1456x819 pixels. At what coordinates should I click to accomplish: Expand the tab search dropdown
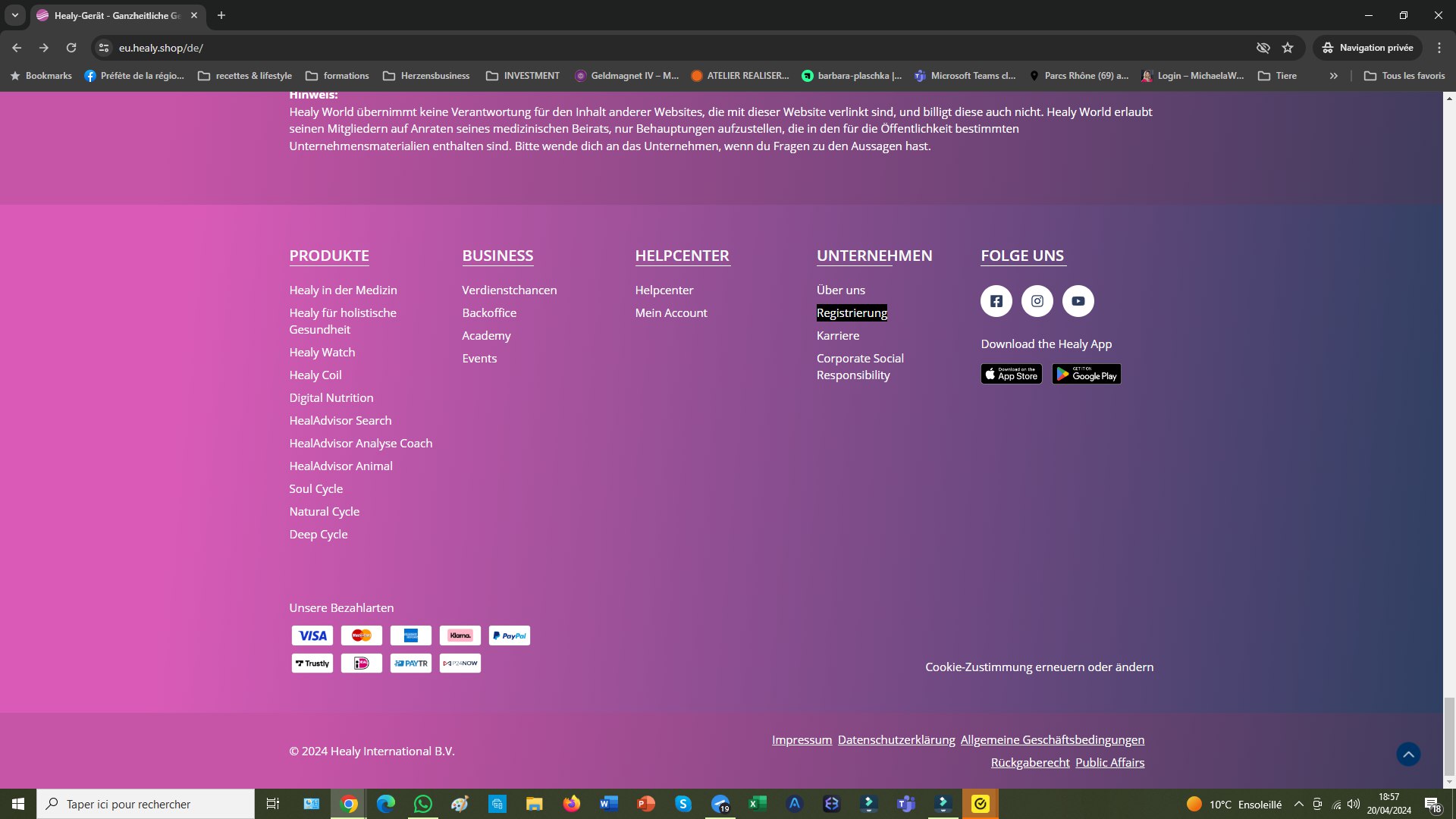point(14,15)
